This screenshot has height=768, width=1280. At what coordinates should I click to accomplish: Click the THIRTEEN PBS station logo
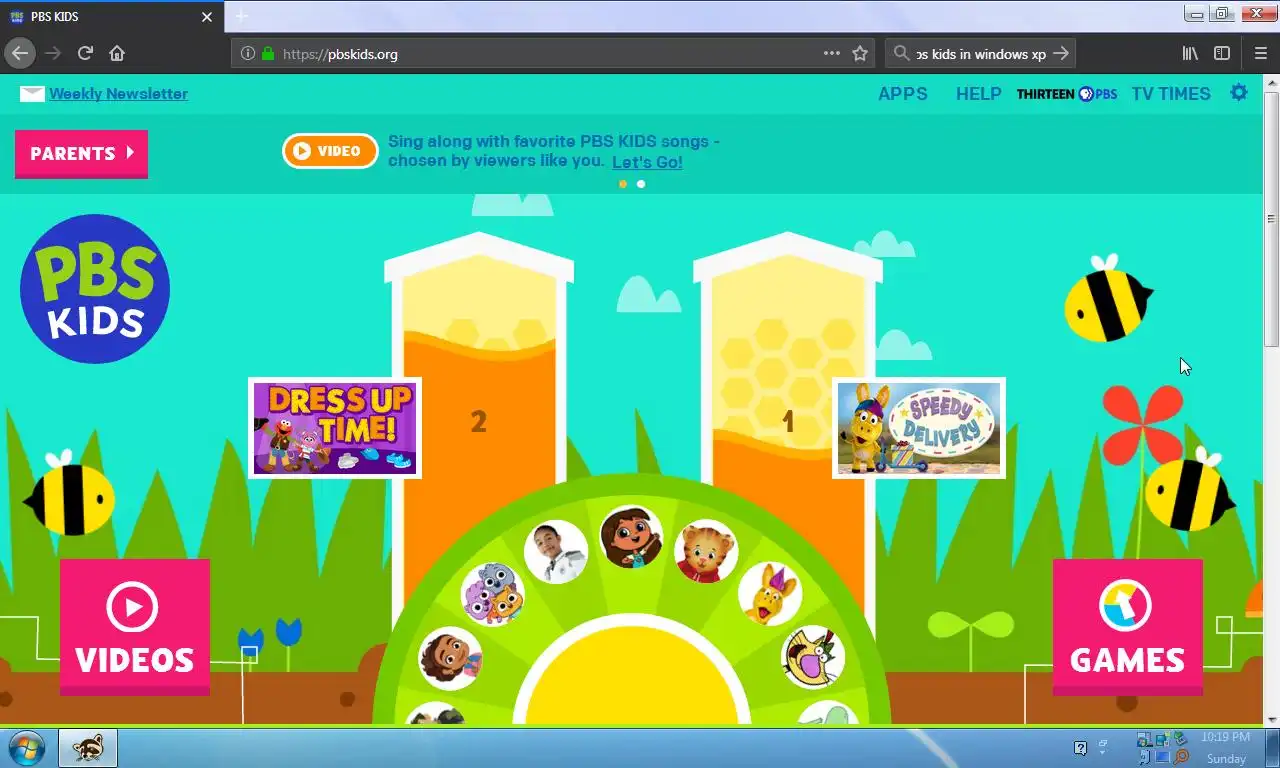tap(1067, 94)
